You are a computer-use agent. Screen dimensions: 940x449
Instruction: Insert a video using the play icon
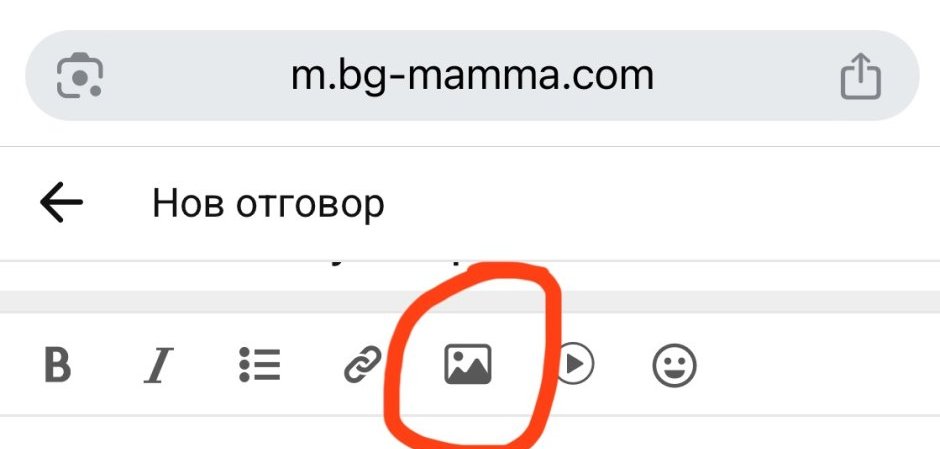click(x=575, y=364)
